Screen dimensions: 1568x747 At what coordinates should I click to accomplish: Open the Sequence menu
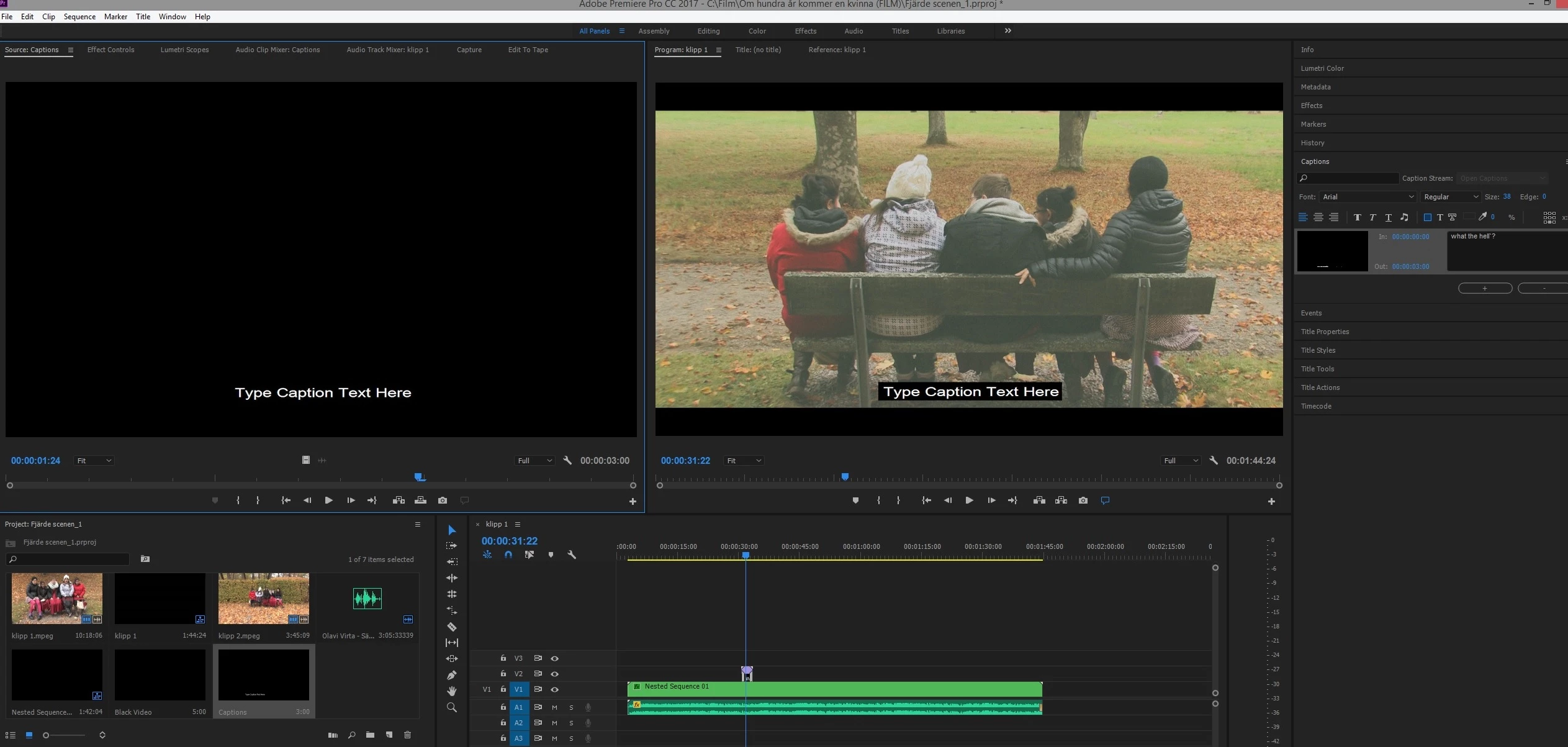click(x=79, y=17)
